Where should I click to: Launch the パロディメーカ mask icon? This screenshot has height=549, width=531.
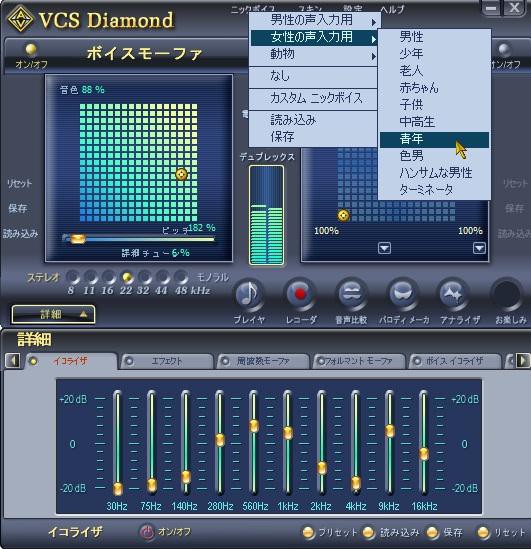click(403, 293)
